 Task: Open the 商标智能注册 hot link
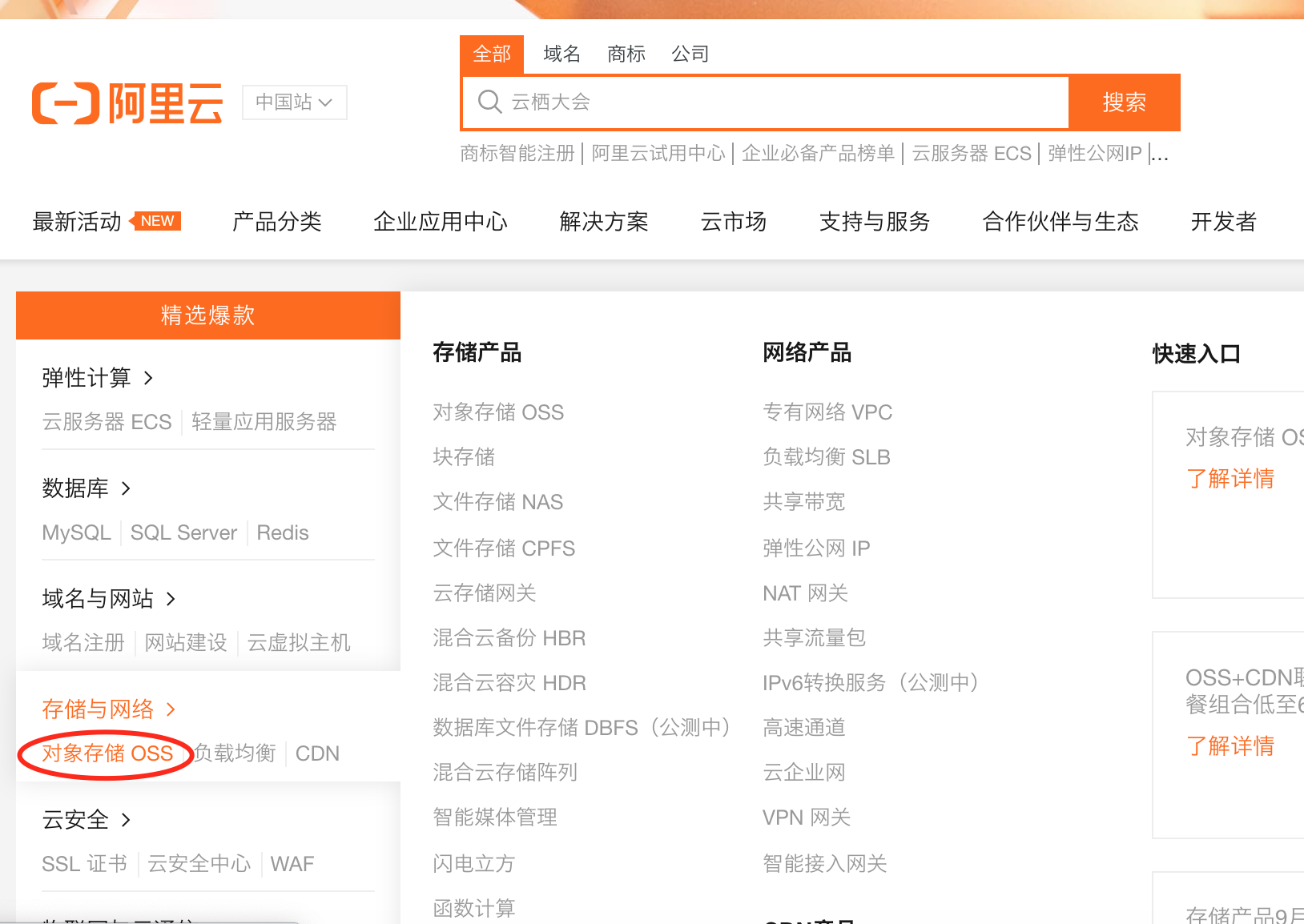click(517, 153)
